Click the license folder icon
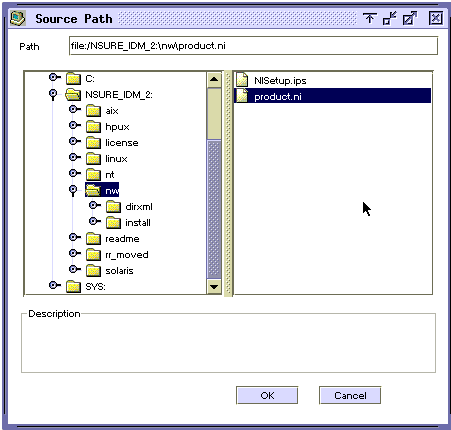451x430 pixels. (93, 143)
